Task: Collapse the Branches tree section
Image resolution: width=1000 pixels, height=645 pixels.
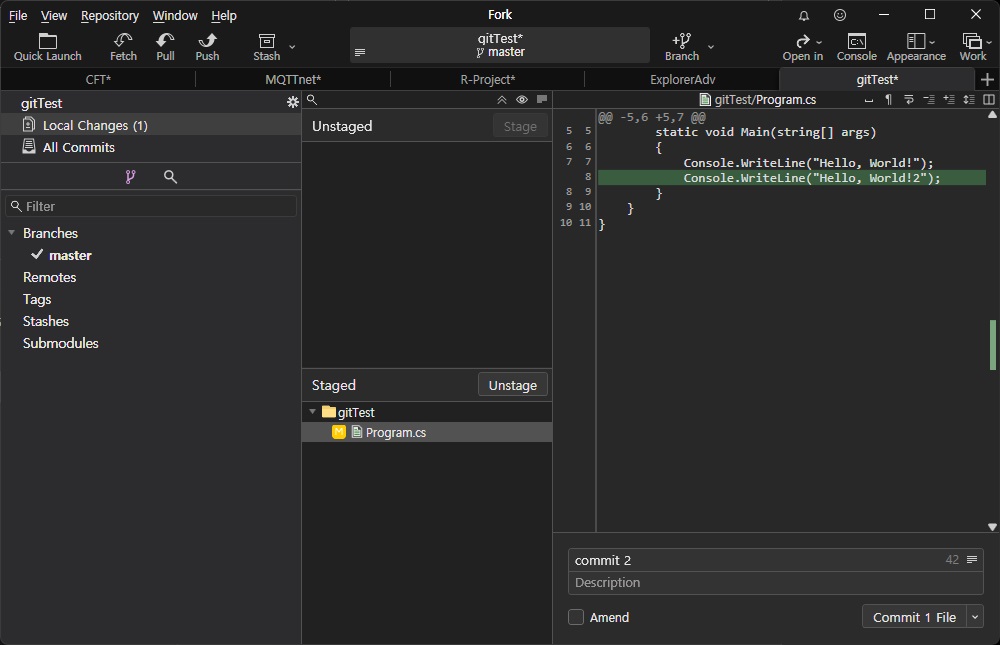Action: (11, 232)
